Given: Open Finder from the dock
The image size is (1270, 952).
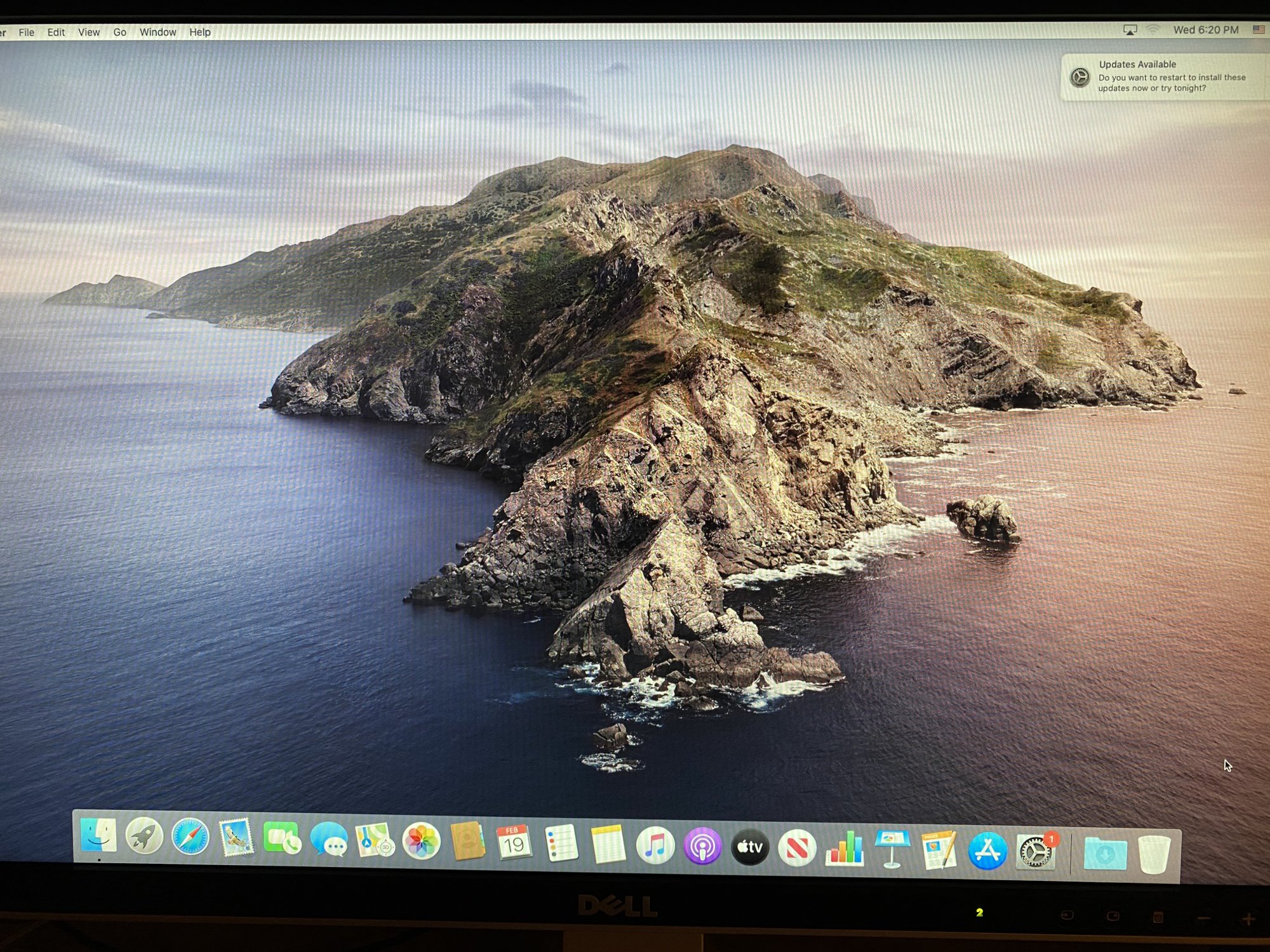Looking at the screenshot, I should (x=98, y=835).
